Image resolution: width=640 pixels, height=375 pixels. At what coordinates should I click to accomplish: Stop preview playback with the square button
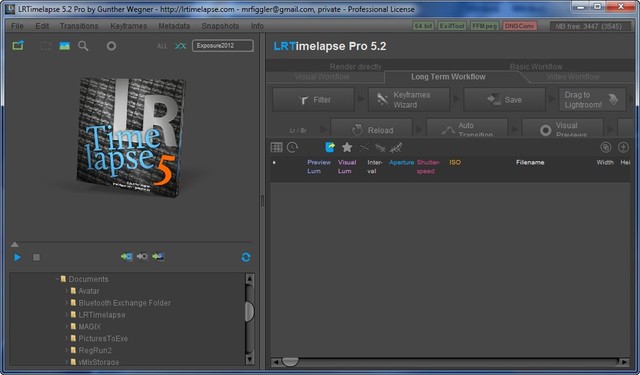point(36,257)
